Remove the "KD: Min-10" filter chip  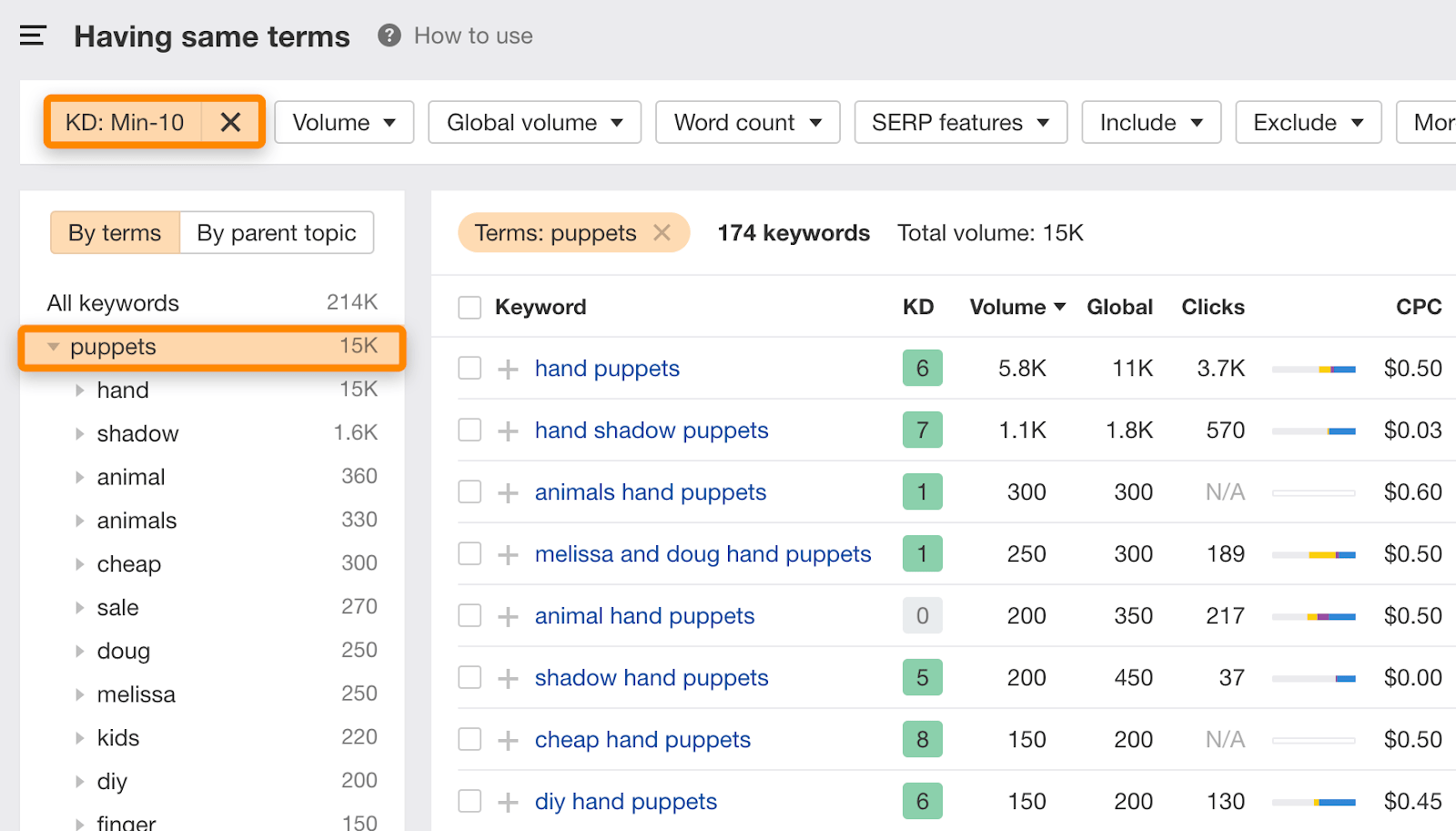[230, 121]
